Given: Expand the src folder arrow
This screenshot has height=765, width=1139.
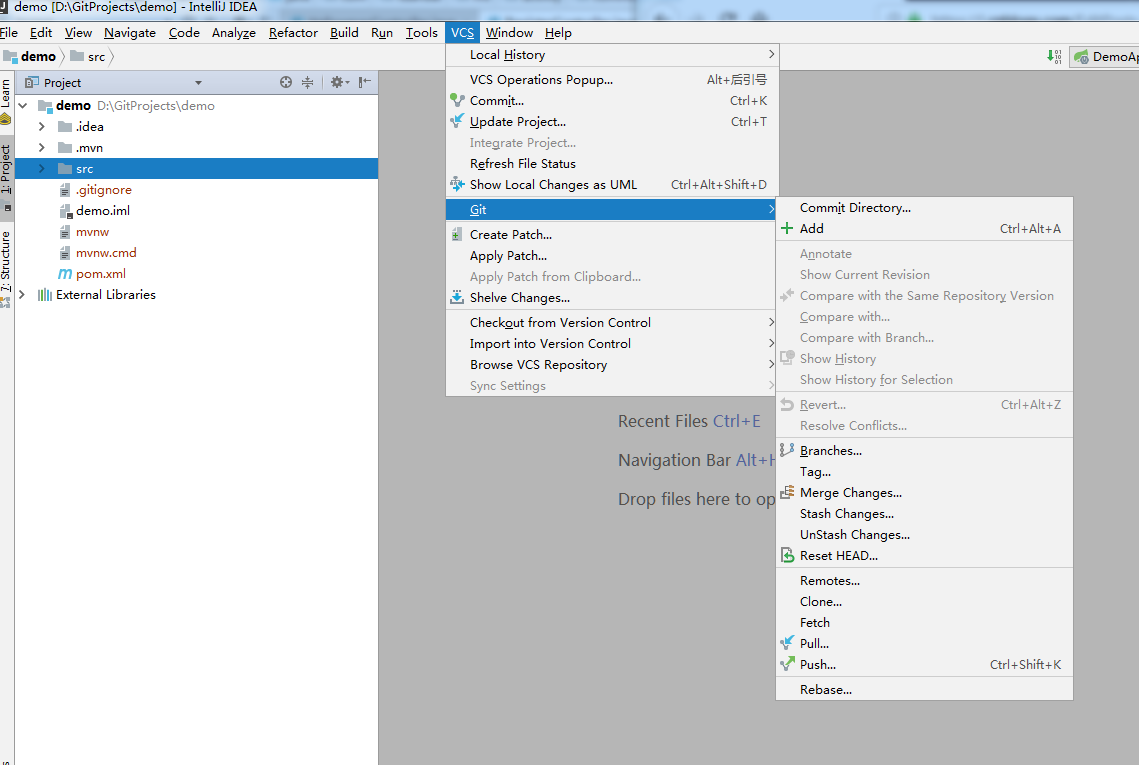Looking at the screenshot, I should [x=41, y=169].
